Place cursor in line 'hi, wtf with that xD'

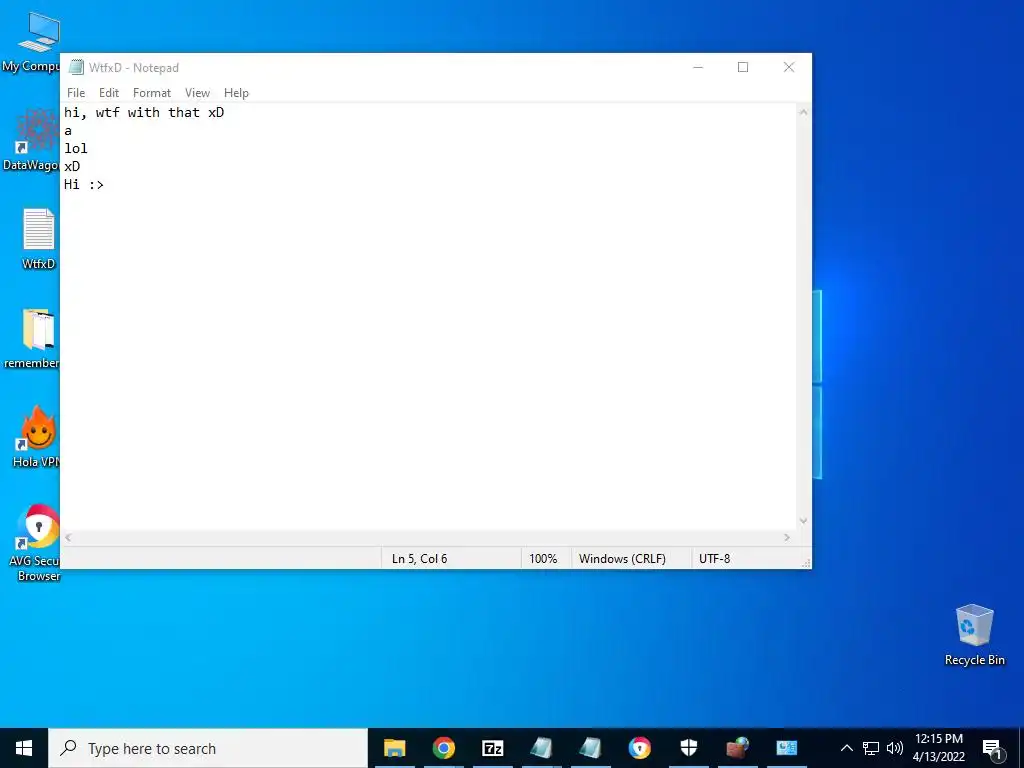pyautogui.click(x=144, y=112)
